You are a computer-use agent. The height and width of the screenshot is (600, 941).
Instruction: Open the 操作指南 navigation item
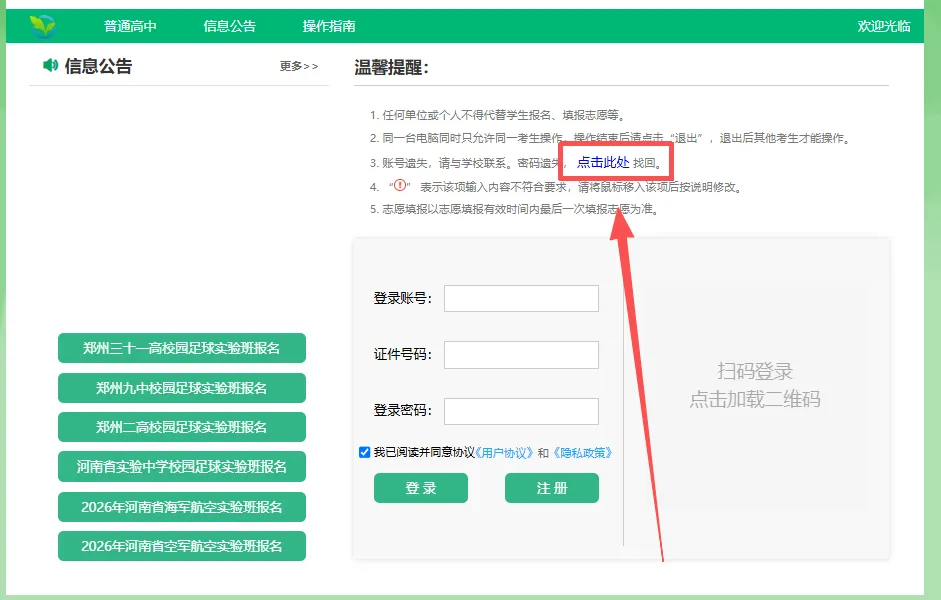(329, 26)
